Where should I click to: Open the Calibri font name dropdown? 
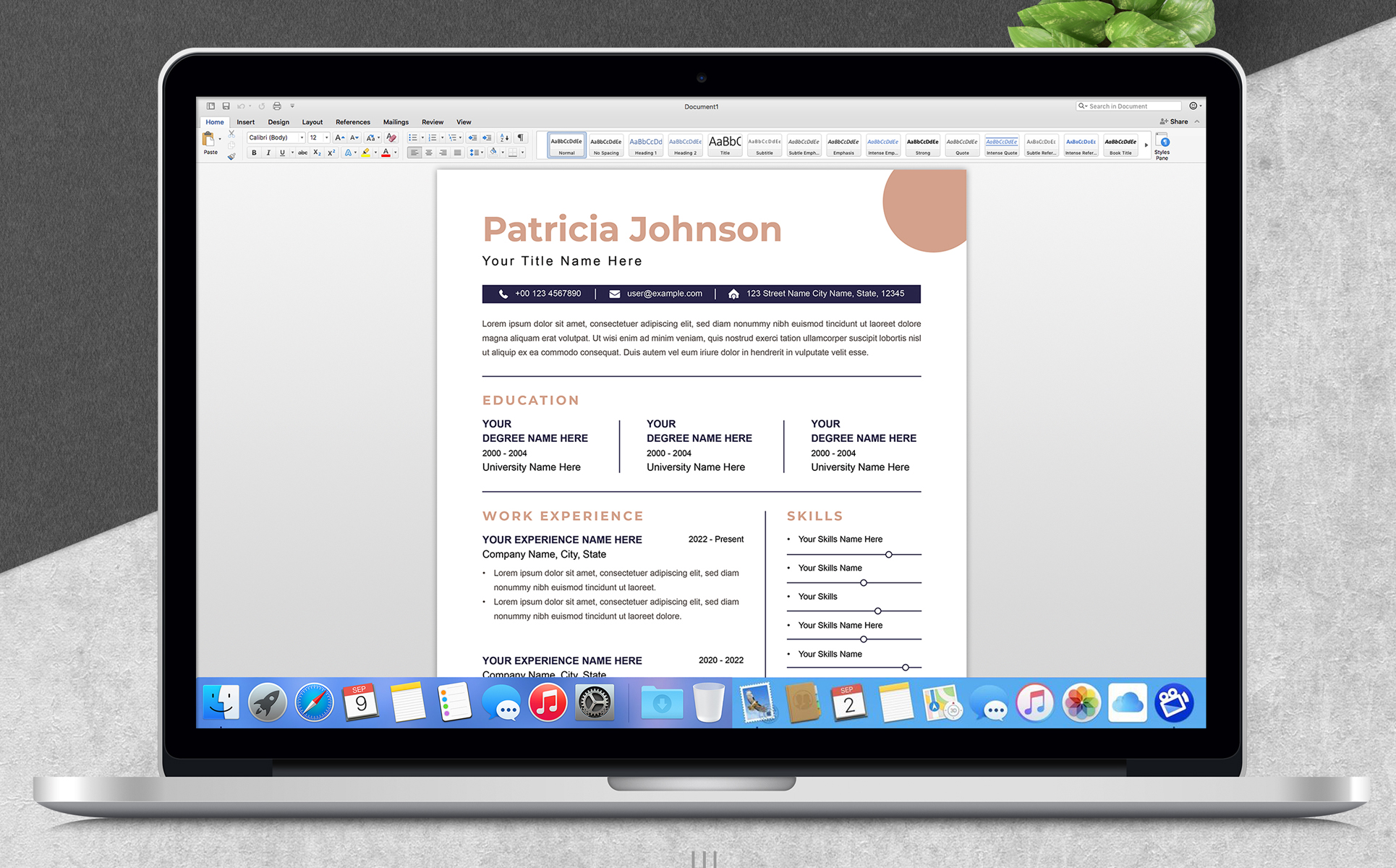click(x=302, y=137)
